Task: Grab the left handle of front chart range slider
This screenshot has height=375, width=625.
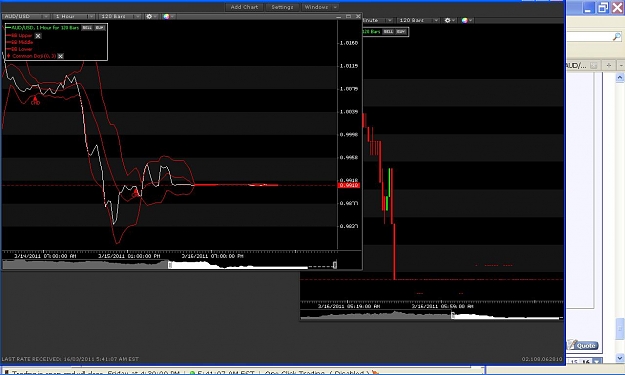Action: [x=170, y=265]
